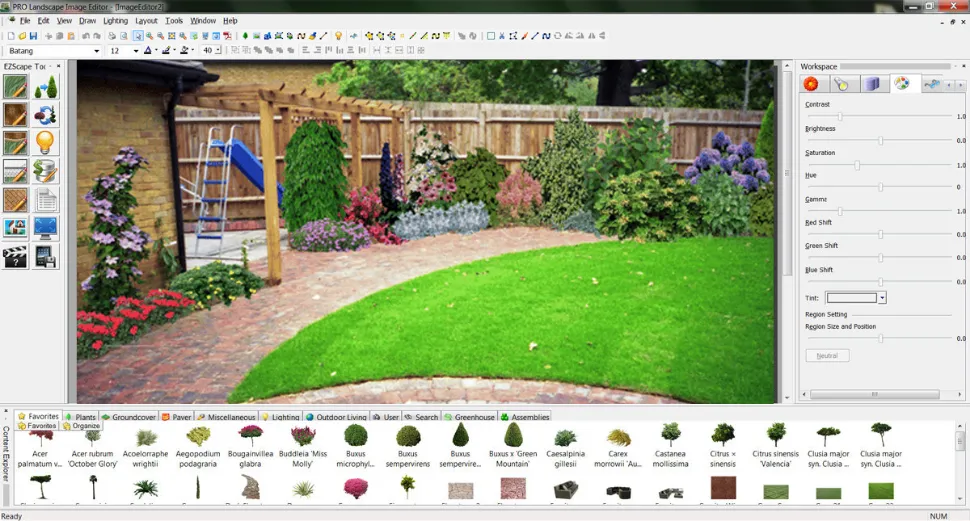The image size is (970, 521).
Task: Open the Edit menu
Action: [43, 20]
